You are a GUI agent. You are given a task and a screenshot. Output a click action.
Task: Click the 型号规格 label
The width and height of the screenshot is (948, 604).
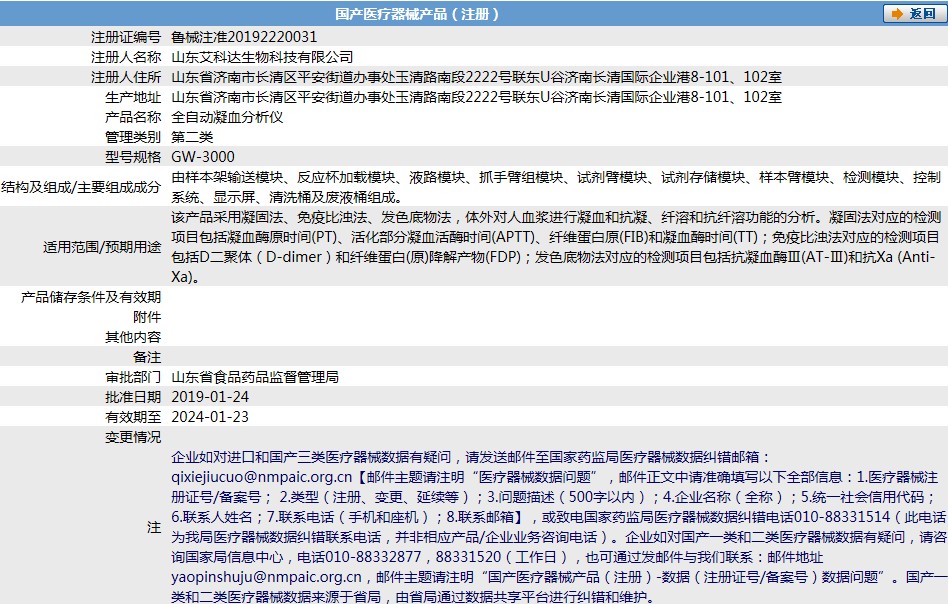point(133,157)
